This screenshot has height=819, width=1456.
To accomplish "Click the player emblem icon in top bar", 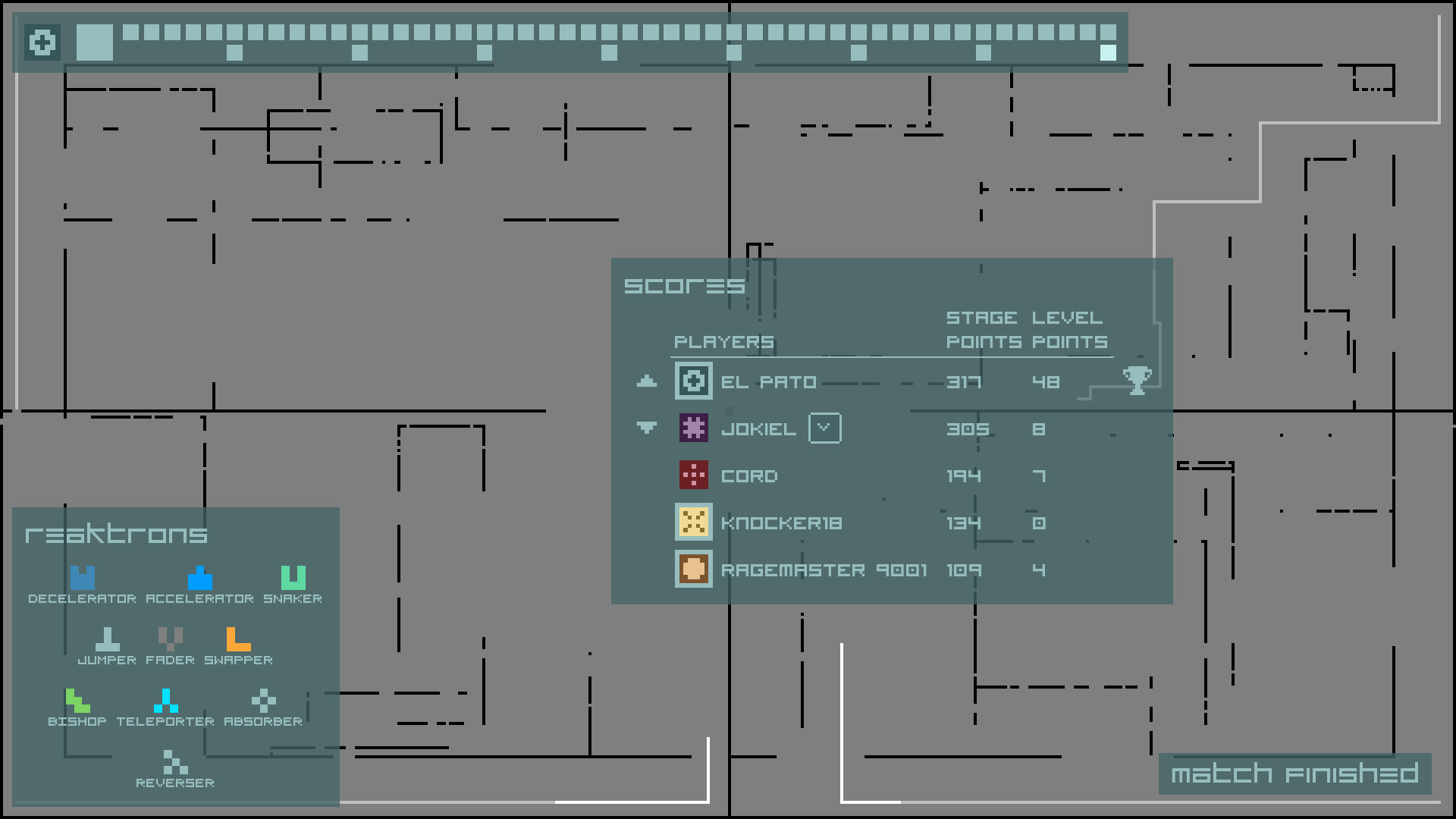I will click(x=42, y=42).
